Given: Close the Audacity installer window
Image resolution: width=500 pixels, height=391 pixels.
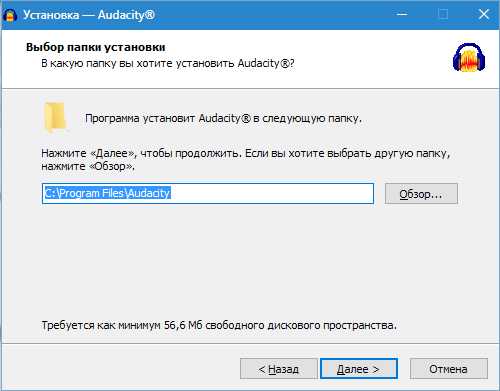Looking at the screenshot, I should pyautogui.click(x=484, y=15).
